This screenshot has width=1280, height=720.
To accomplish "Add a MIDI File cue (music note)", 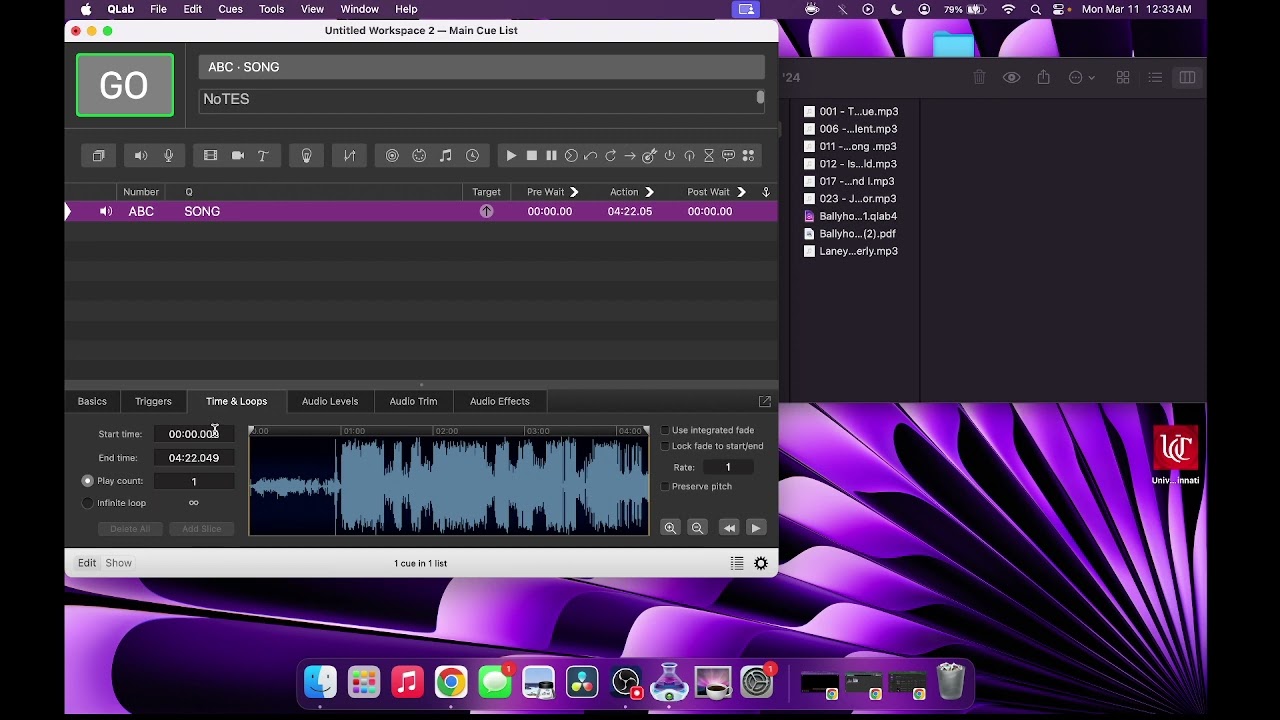I will tap(446, 156).
